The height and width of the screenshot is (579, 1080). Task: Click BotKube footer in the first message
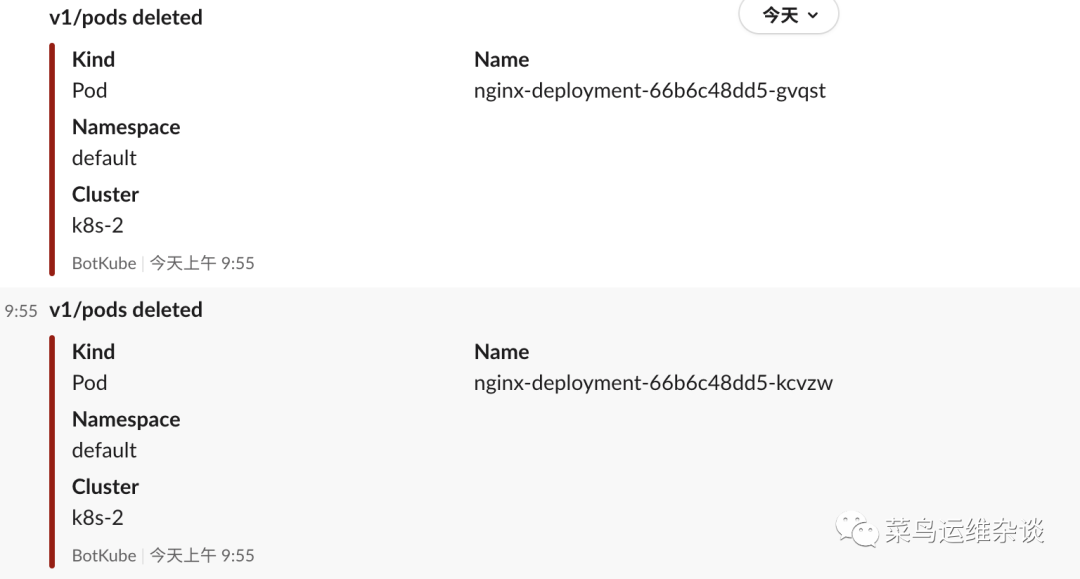click(x=104, y=264)
